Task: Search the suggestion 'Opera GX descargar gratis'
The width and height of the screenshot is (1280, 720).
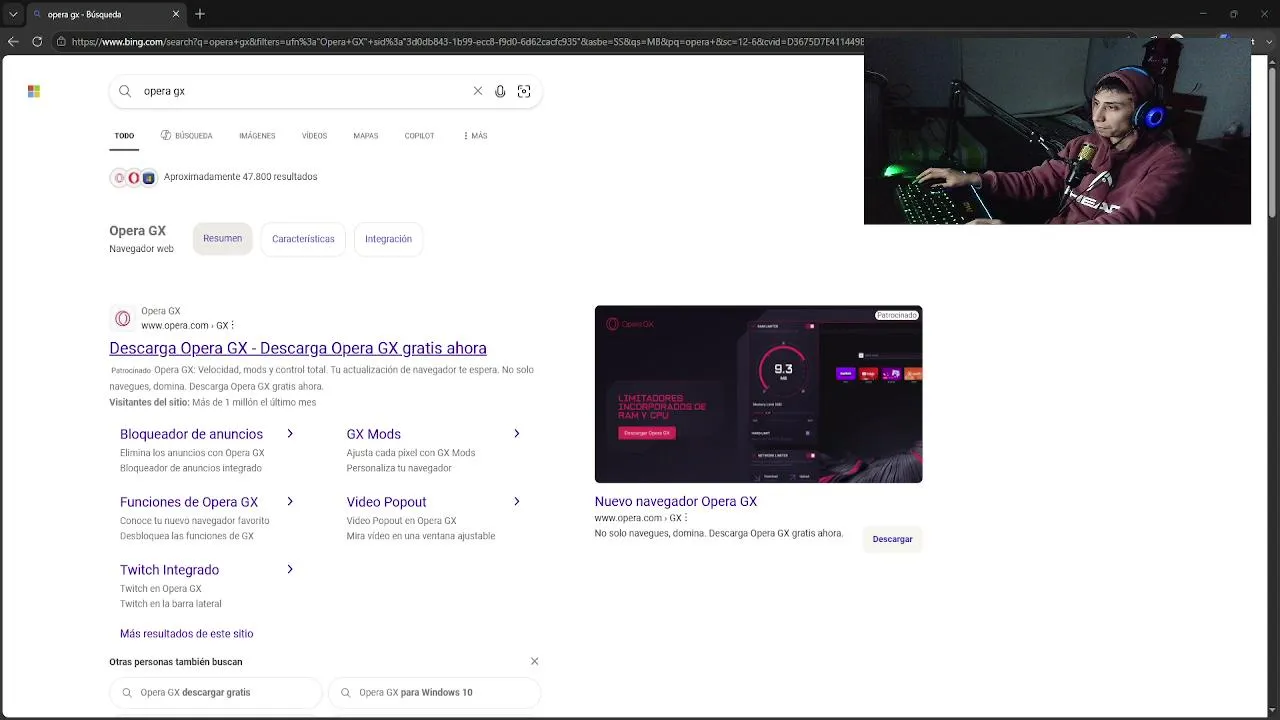Action: pos(216,692)
